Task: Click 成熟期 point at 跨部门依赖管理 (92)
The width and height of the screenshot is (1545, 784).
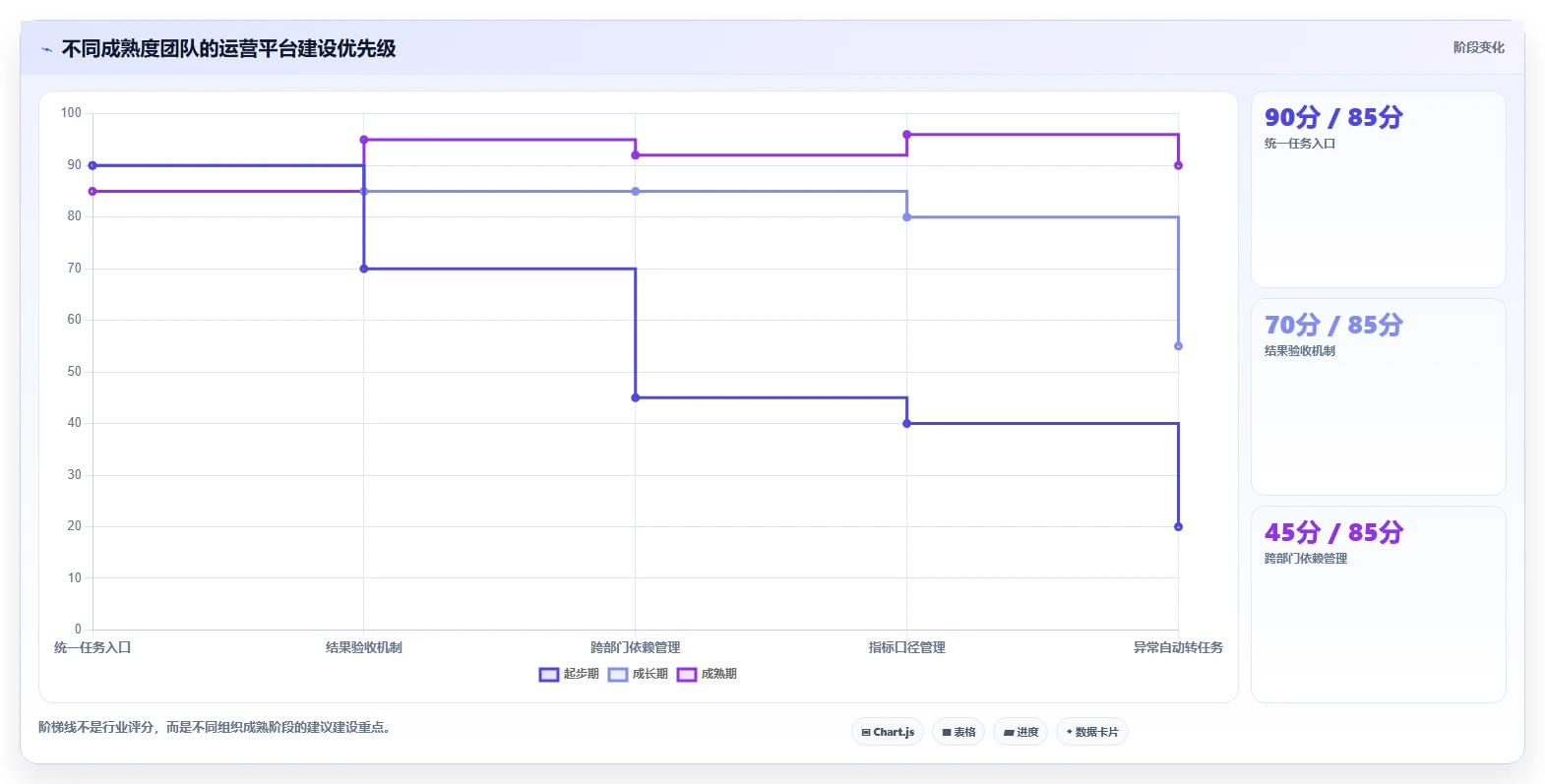Action: click(x=636, y=155)
